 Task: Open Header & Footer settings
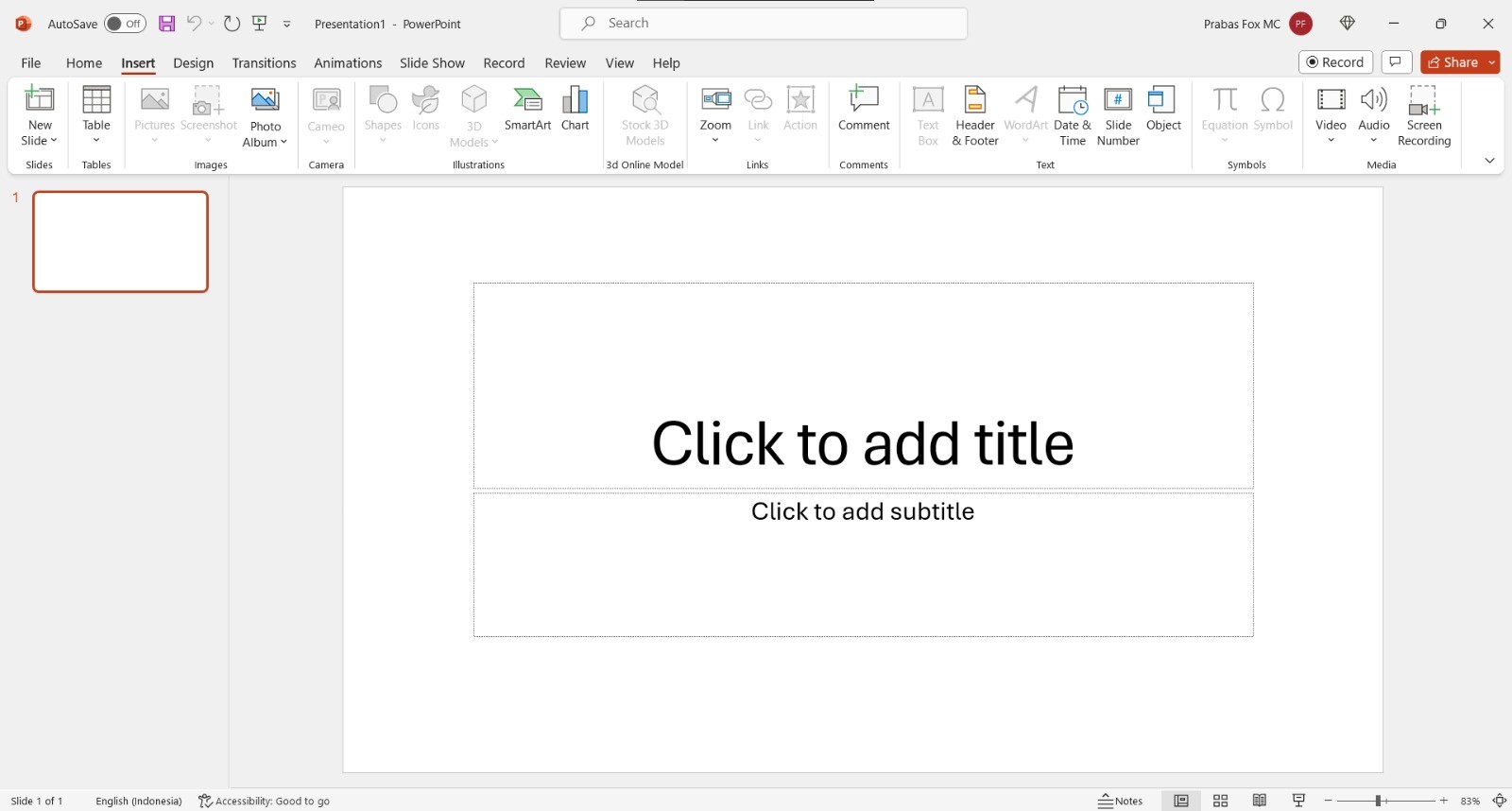(x=974, y=115)
